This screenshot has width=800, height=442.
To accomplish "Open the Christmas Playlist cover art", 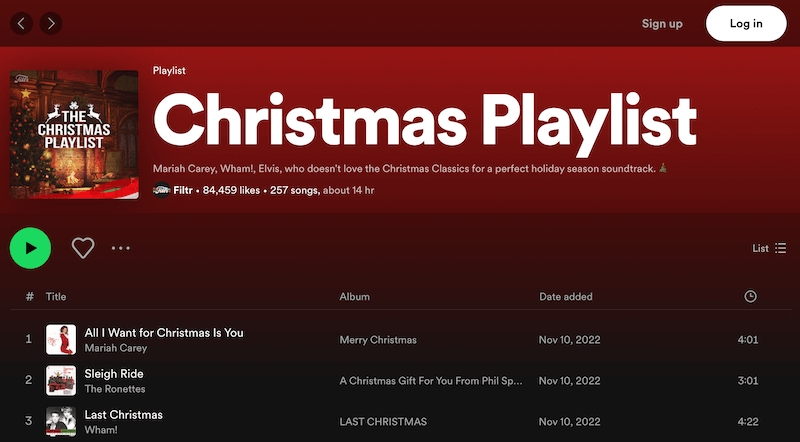I will pos(74,134).
